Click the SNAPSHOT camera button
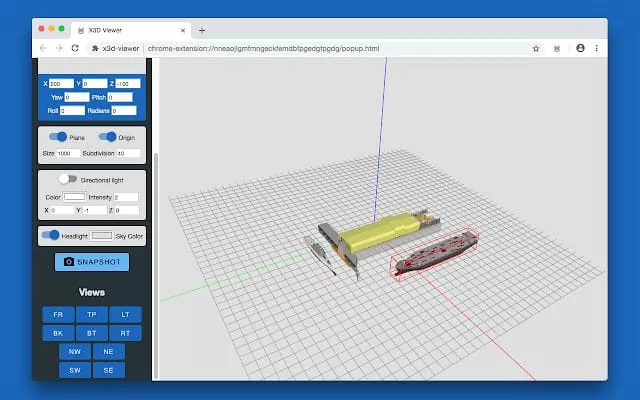Screen dimensions: 640x400 tap(91, 262)
